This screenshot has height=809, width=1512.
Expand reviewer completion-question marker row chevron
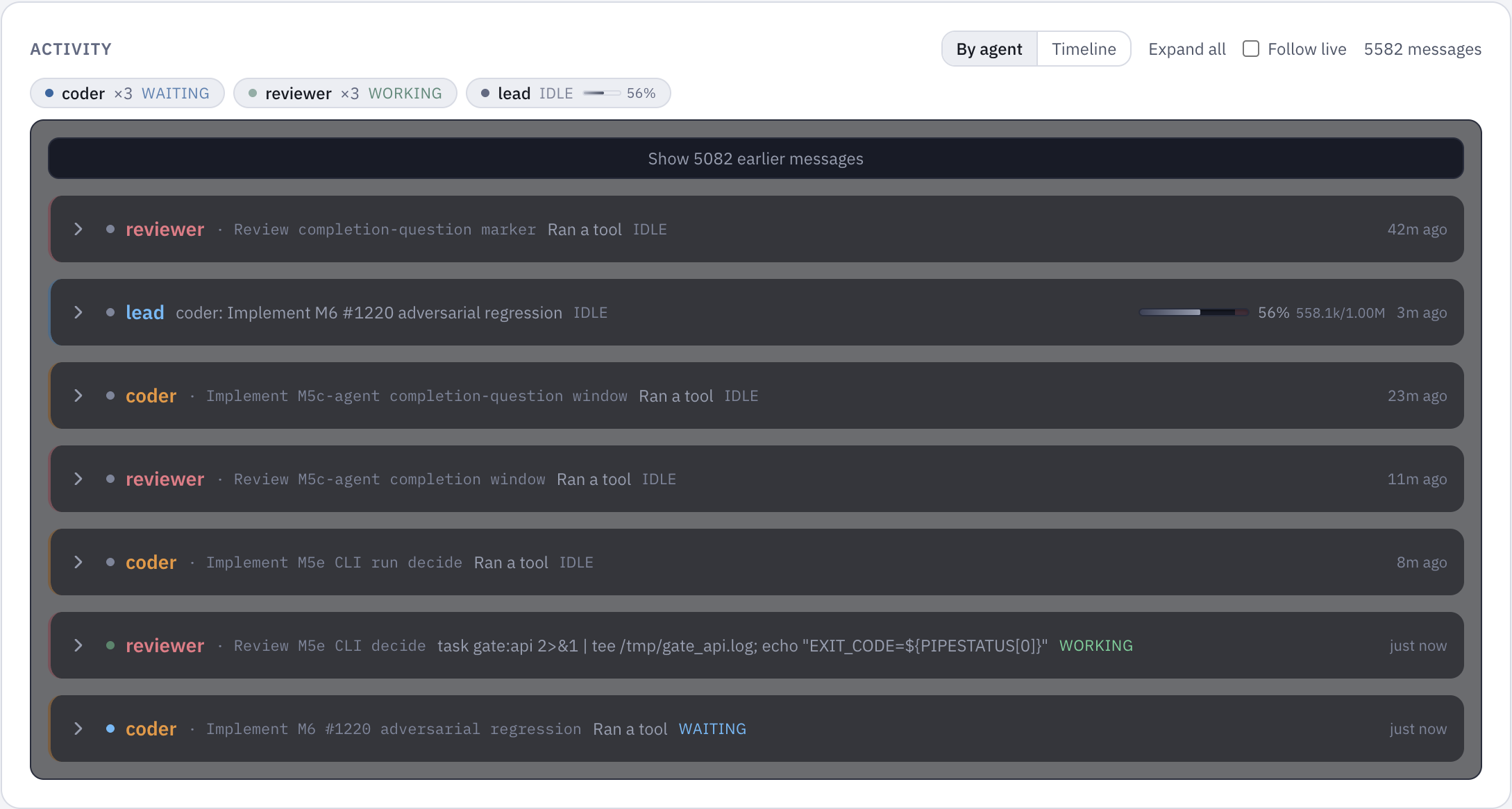tap(78, 229)
